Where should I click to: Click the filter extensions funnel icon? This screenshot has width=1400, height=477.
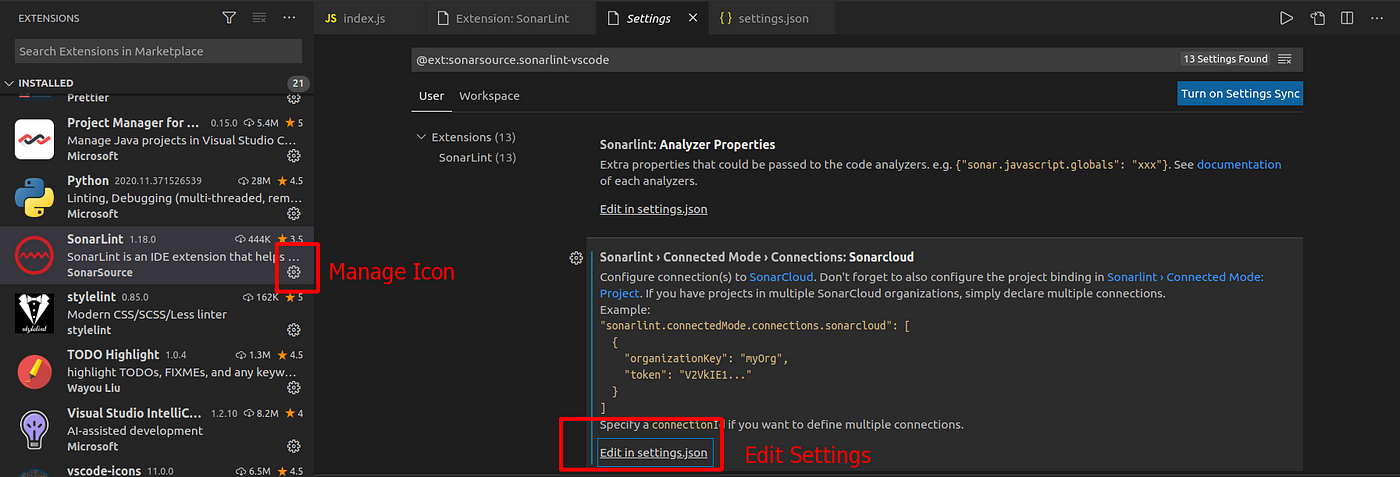pos(229,18)
